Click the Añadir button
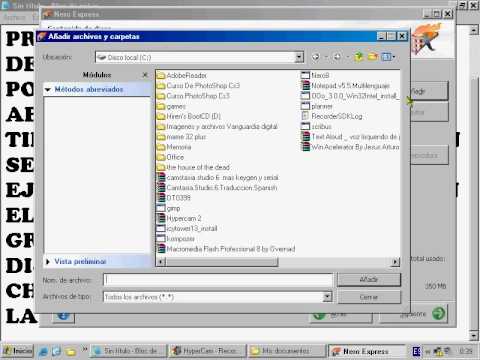This screenshot has width=480, height=360. [x=369, y=279]
